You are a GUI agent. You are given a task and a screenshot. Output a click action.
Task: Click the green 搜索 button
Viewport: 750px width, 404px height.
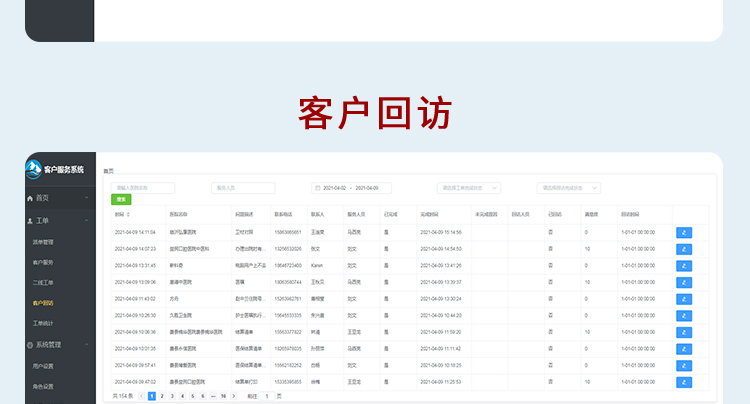[120, 200]
